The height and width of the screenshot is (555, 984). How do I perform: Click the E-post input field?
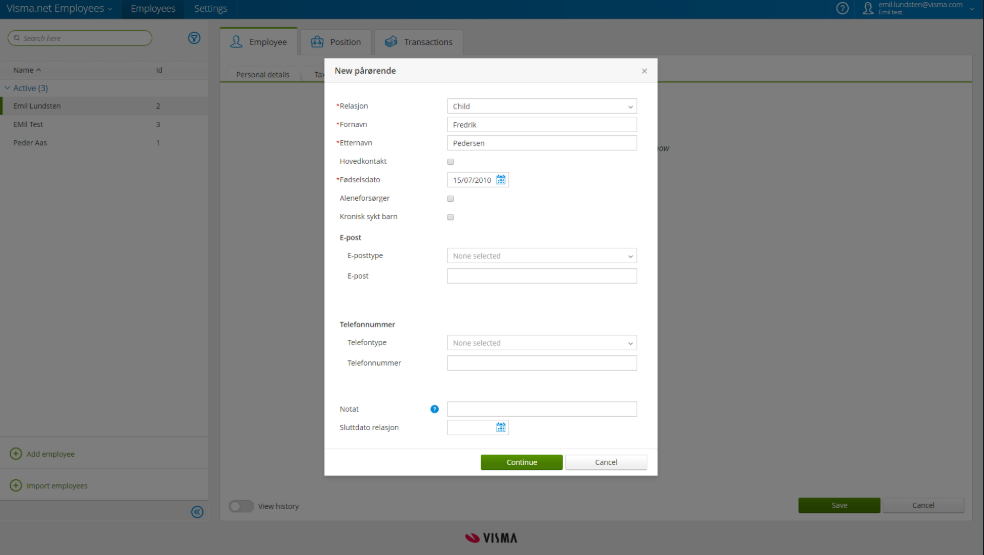coord(542,276)
